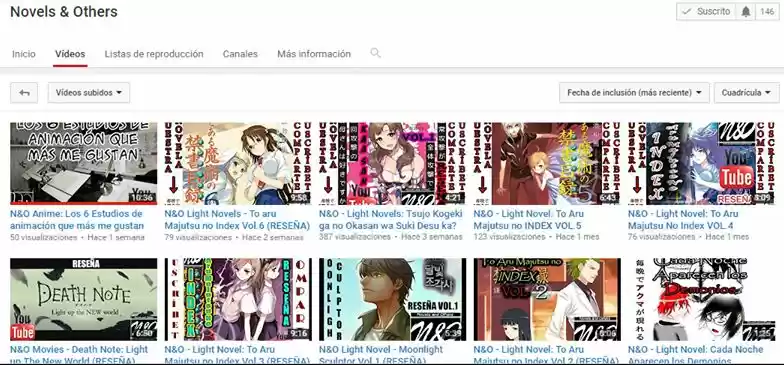Click the '50 visualizaciones' text

pyautogui.click(x=44, y=237)
